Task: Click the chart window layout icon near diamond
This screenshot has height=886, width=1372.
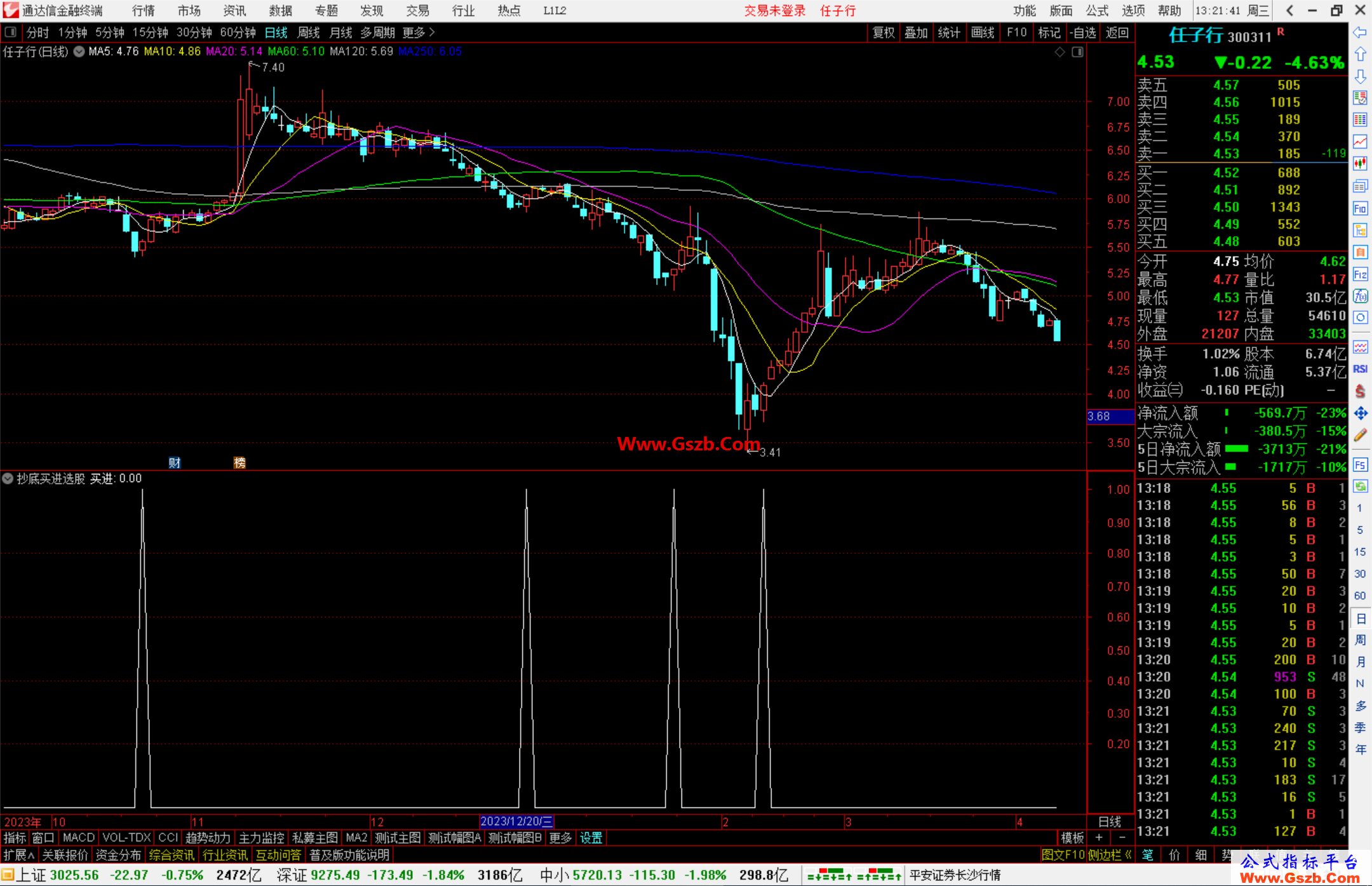Action: [x=1077, y=52]
